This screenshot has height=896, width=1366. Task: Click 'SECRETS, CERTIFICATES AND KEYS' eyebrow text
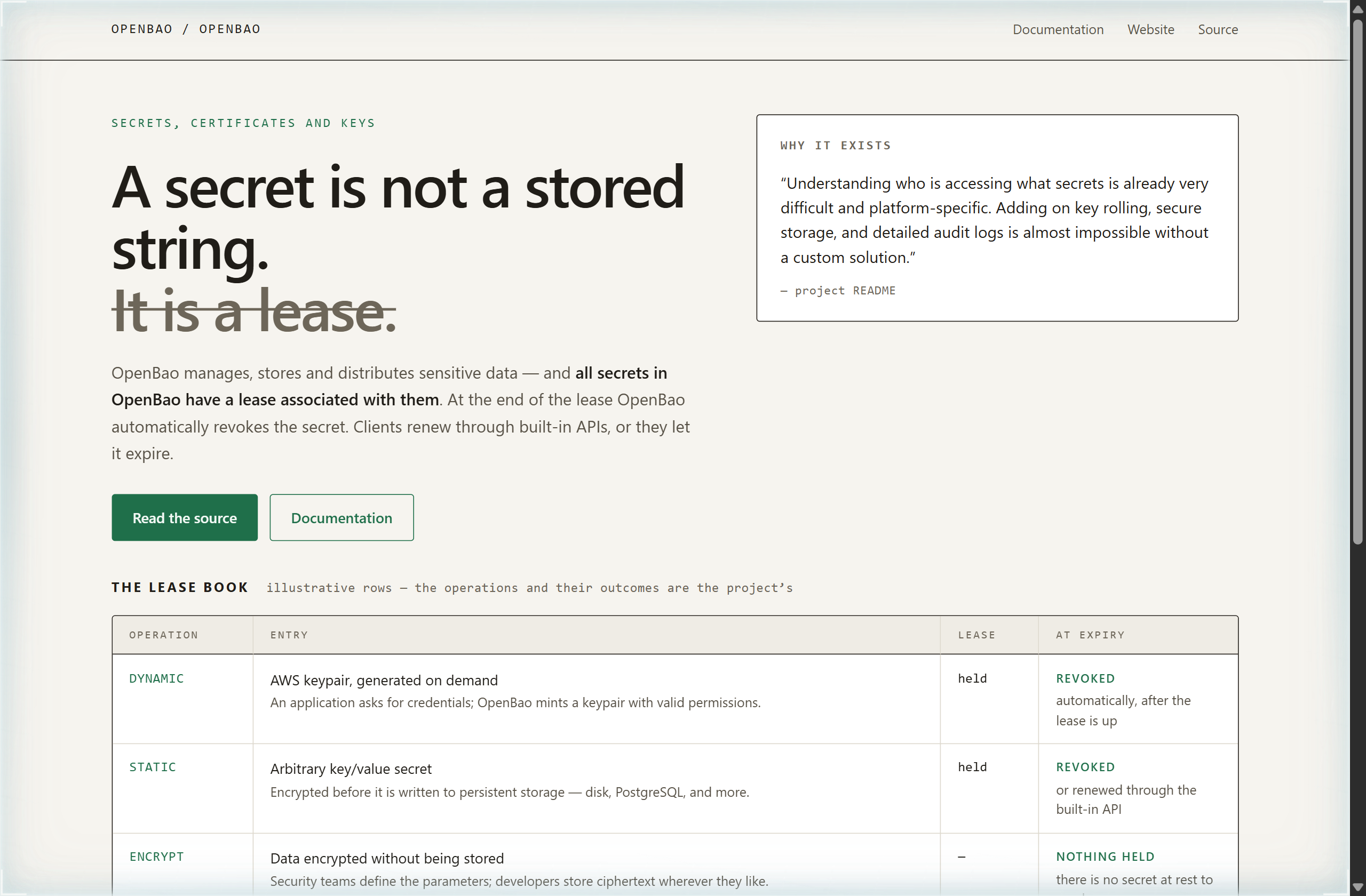click(x=243, y=123)
